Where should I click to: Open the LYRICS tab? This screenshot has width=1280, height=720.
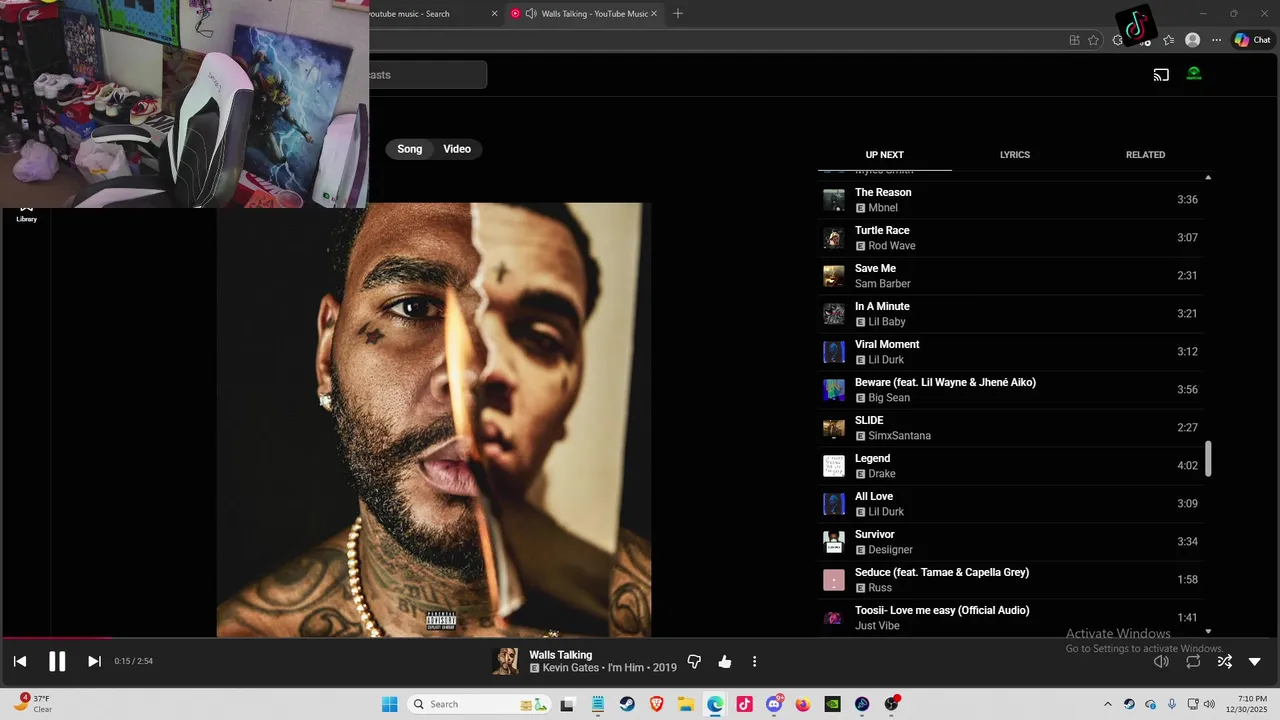click(x=1015, y=155)
